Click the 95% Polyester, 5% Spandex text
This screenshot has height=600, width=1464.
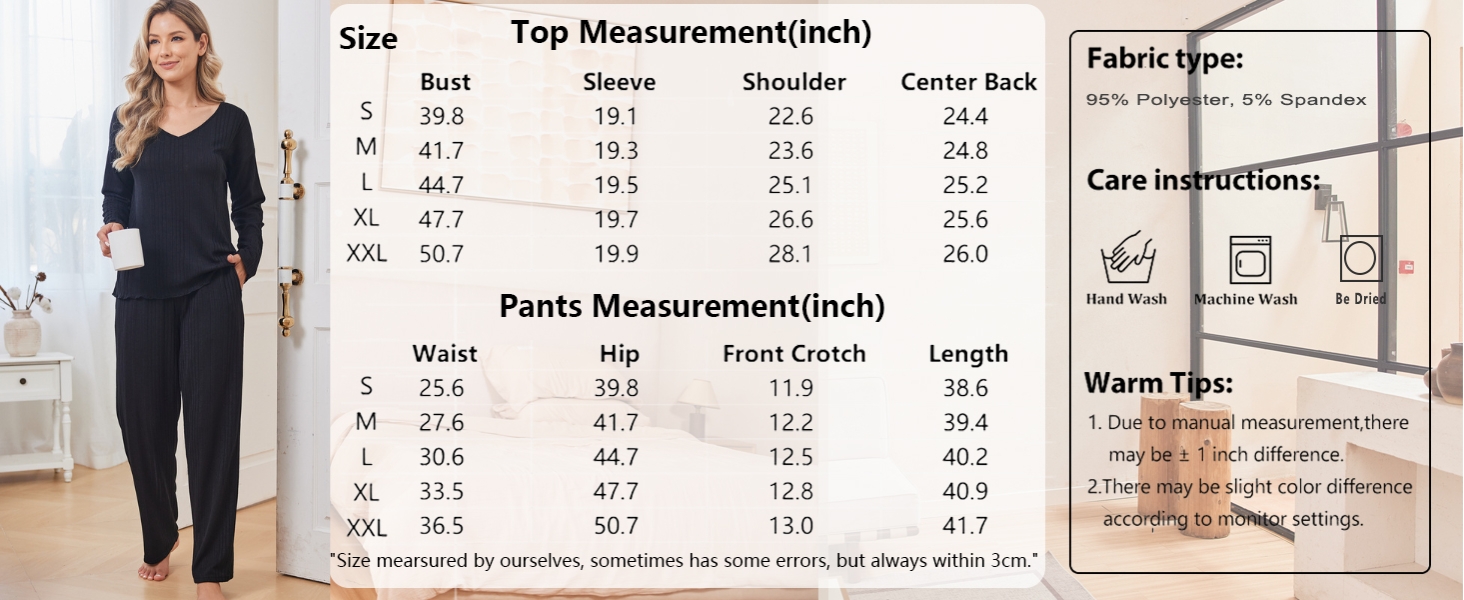click(x=1226, y=100)
